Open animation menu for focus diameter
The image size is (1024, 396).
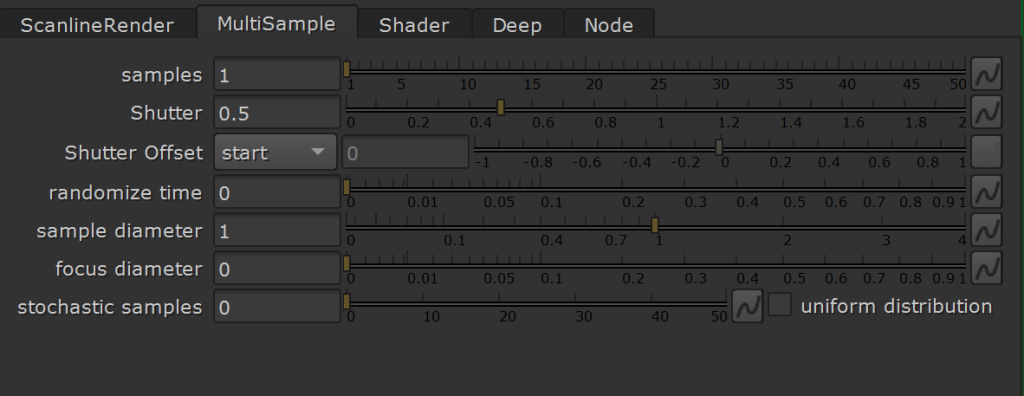coord(986,268)
